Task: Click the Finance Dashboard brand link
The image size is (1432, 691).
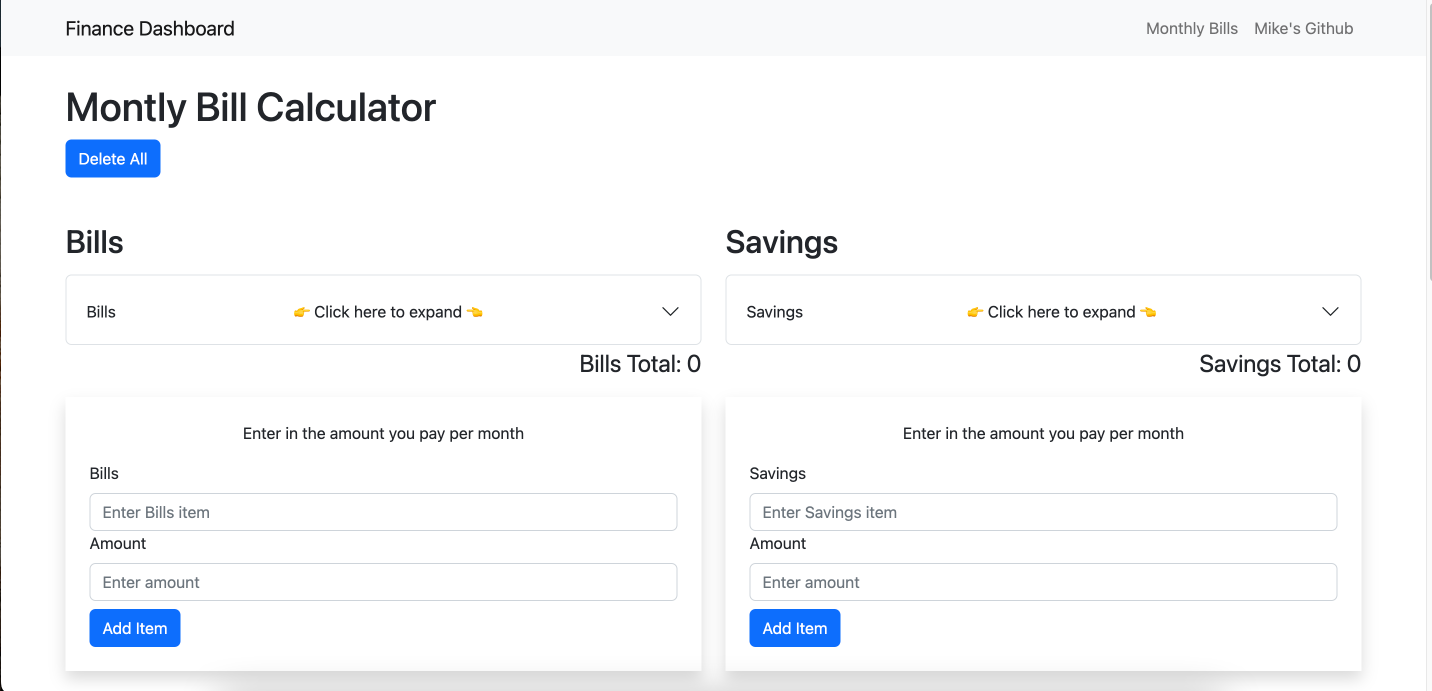Action: [x=149, y=28]
